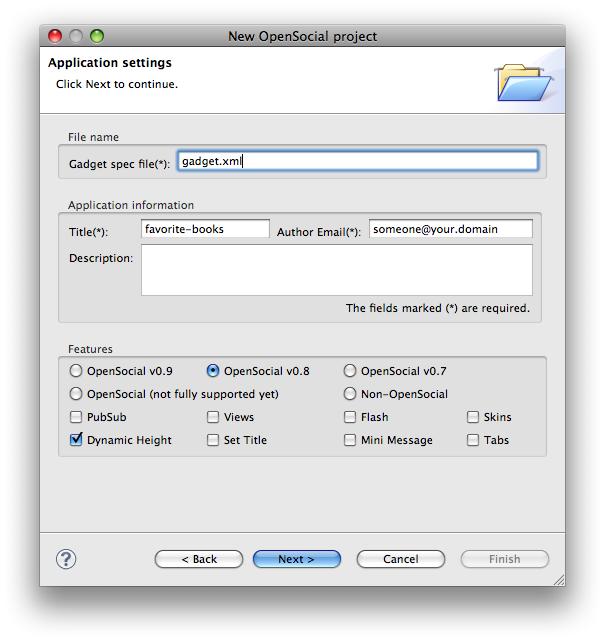
Task: Open the help question mark icon
Action: point(66,559)
